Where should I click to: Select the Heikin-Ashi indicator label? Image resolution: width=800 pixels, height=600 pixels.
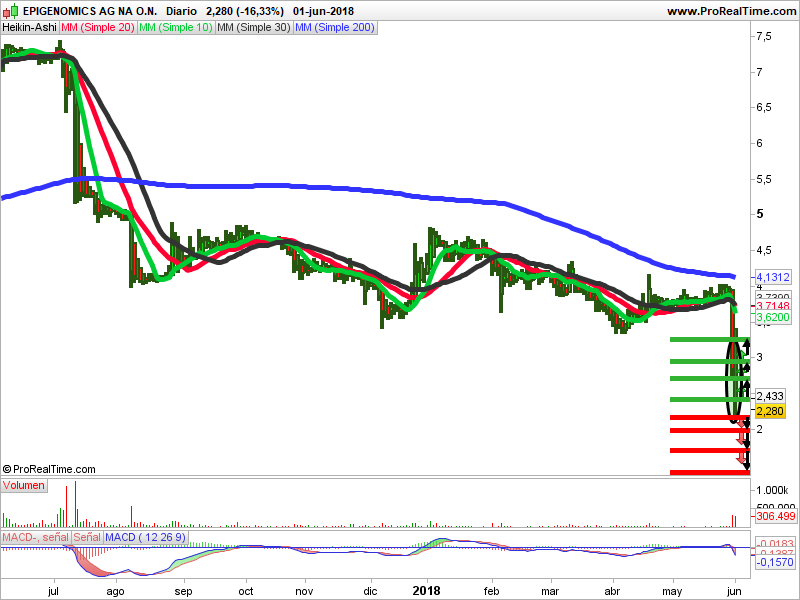pos(30,28)
